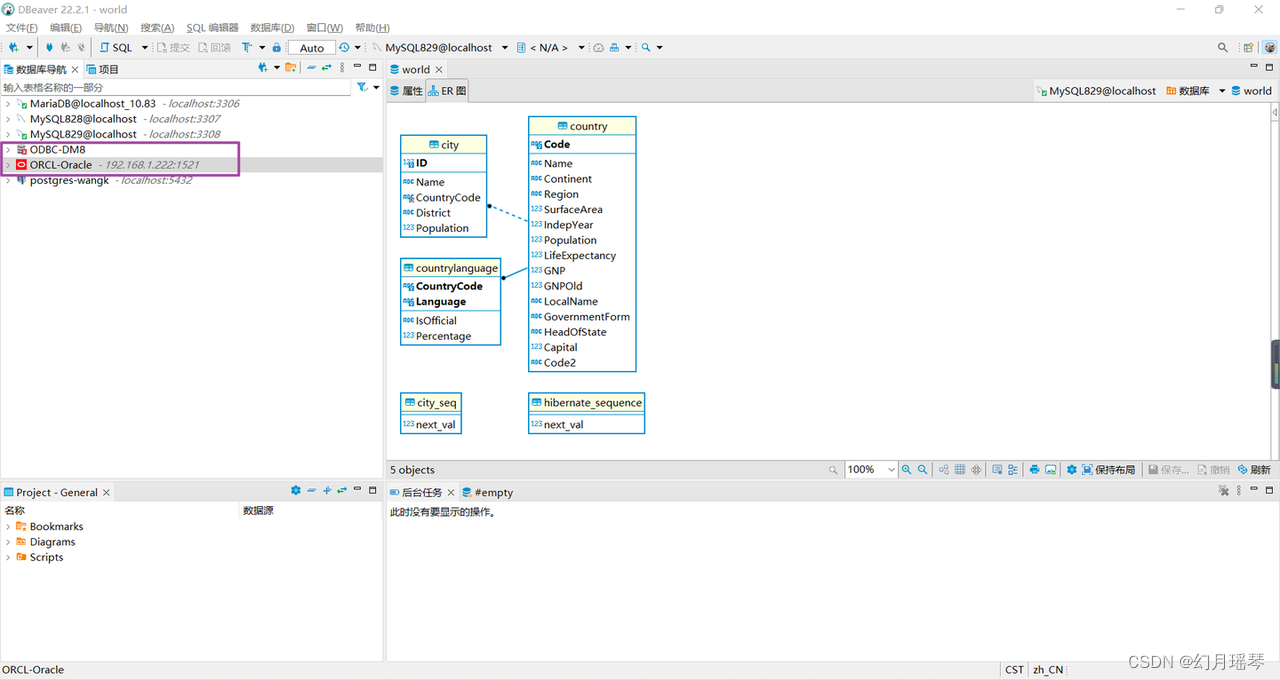The width and height of the screenshot is (1280, 680).
Task: Select the country table header in diagram
Action: (x=582, y=126)
